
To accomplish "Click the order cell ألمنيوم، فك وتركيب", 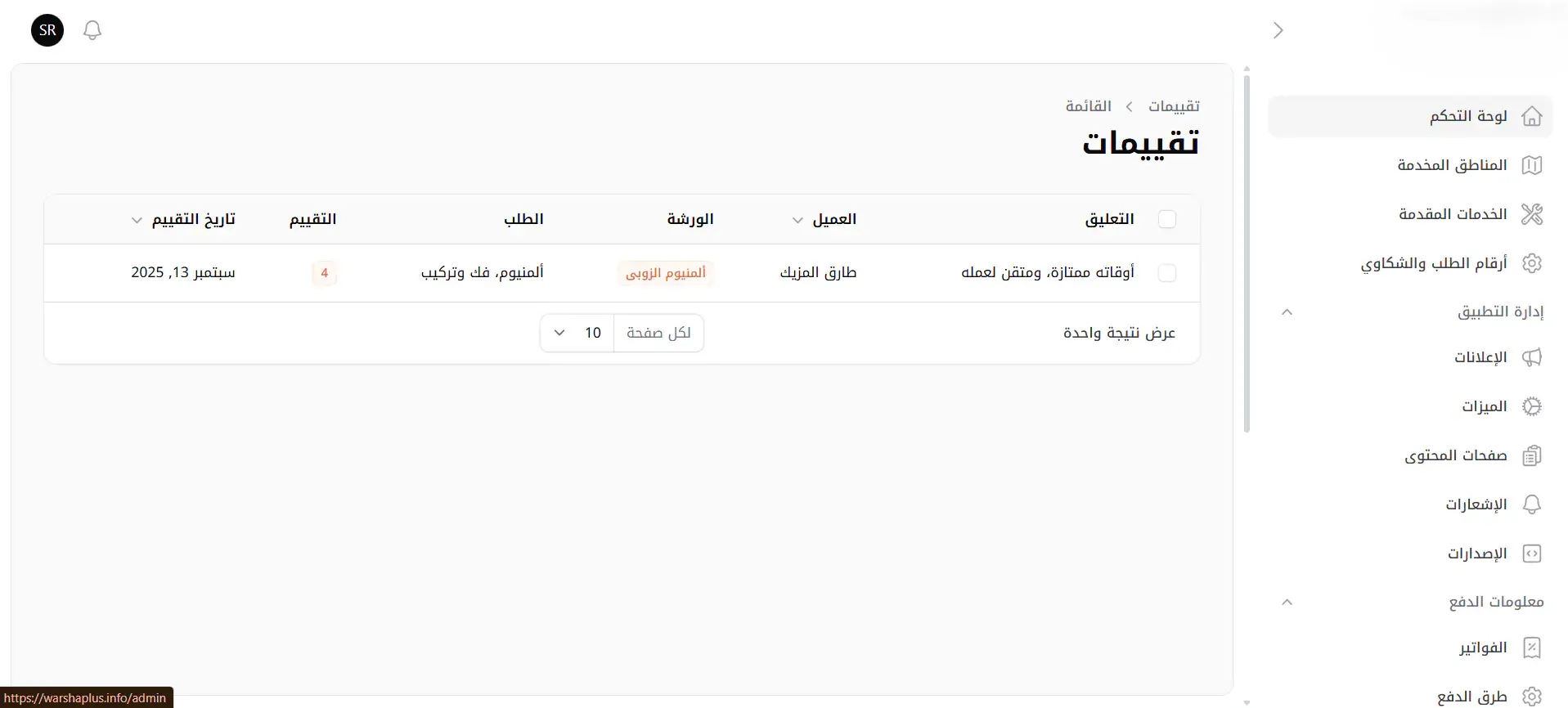I will tap(483, 272).
